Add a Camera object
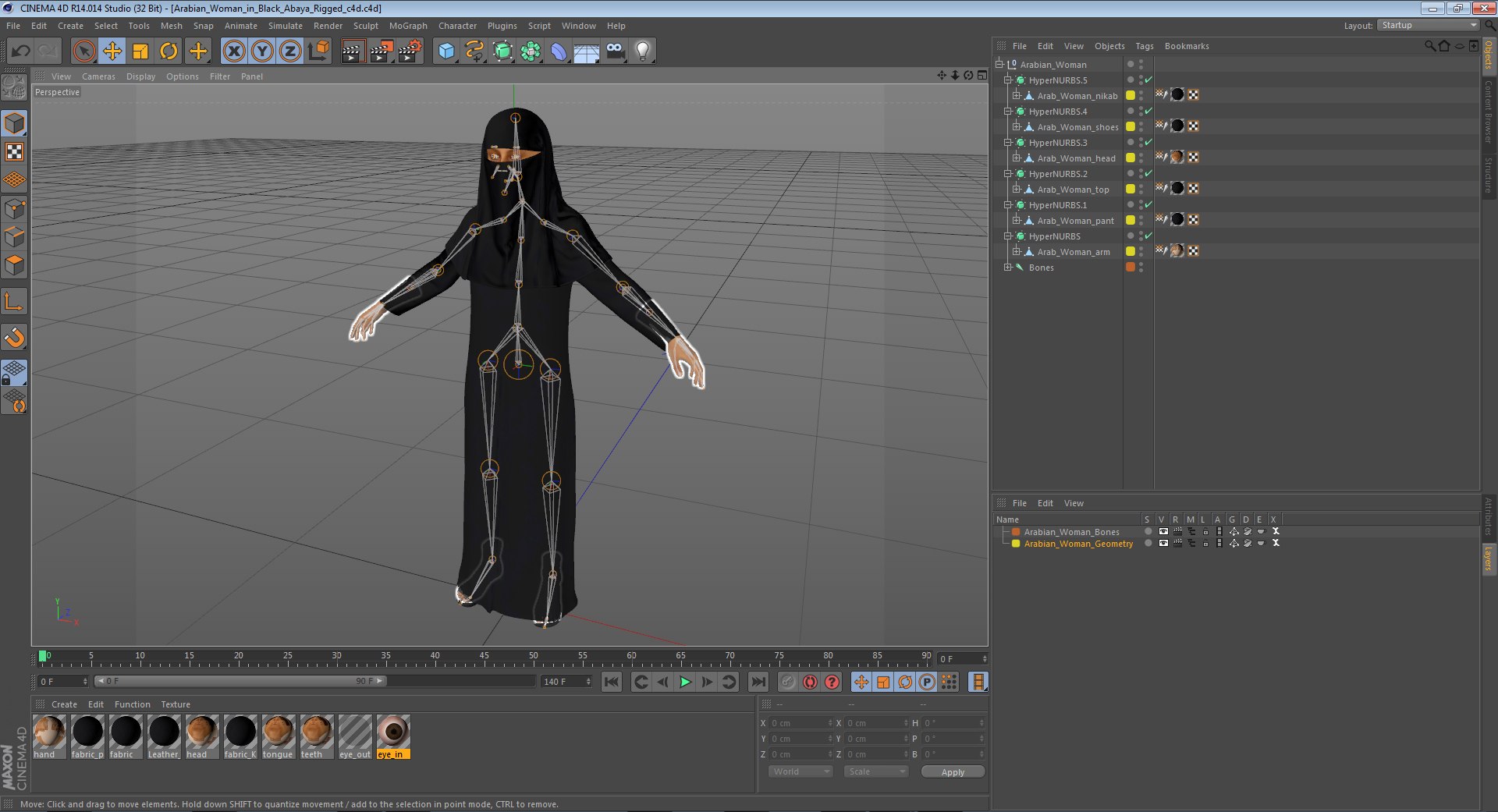The height and width of the screenshot is (812, 1498). click(x=615, y=51)
